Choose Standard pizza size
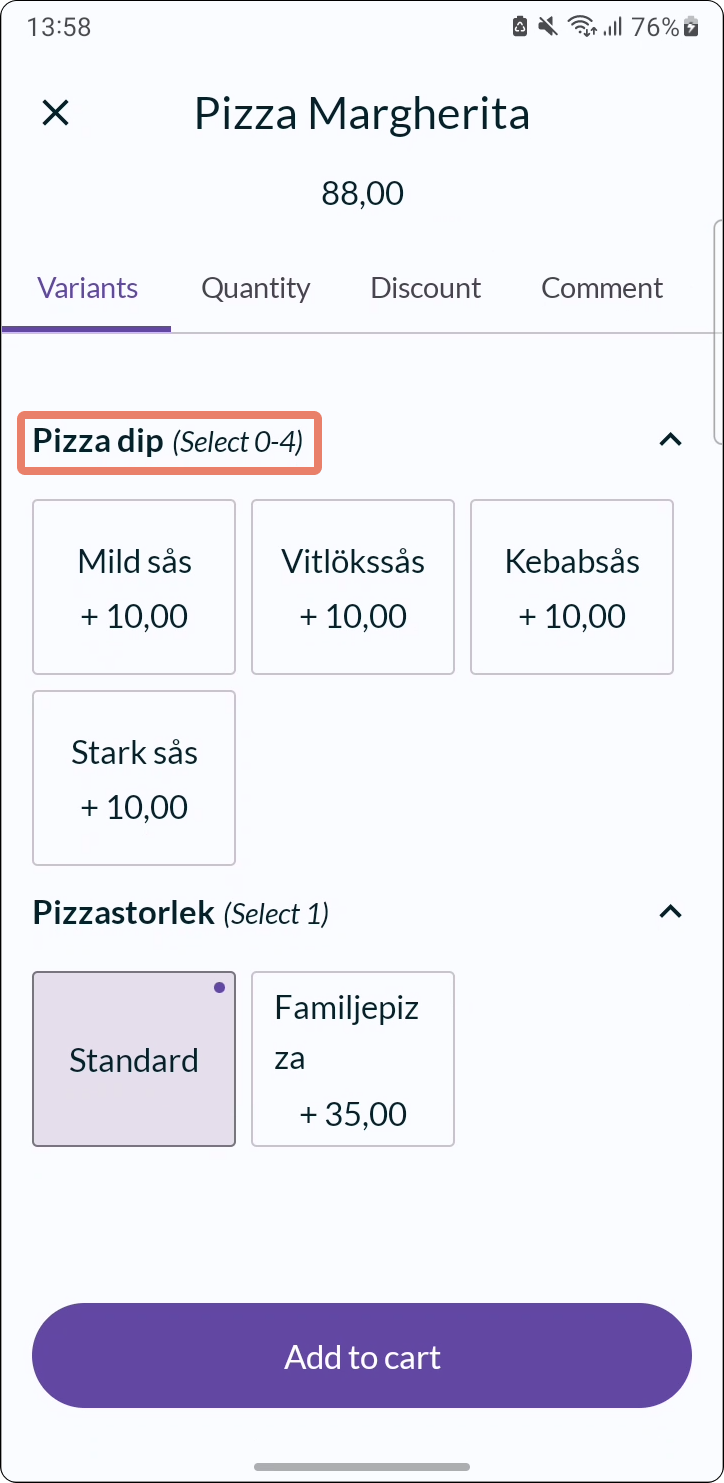This screenshot has width=724, height=1483. (134, 1059)
